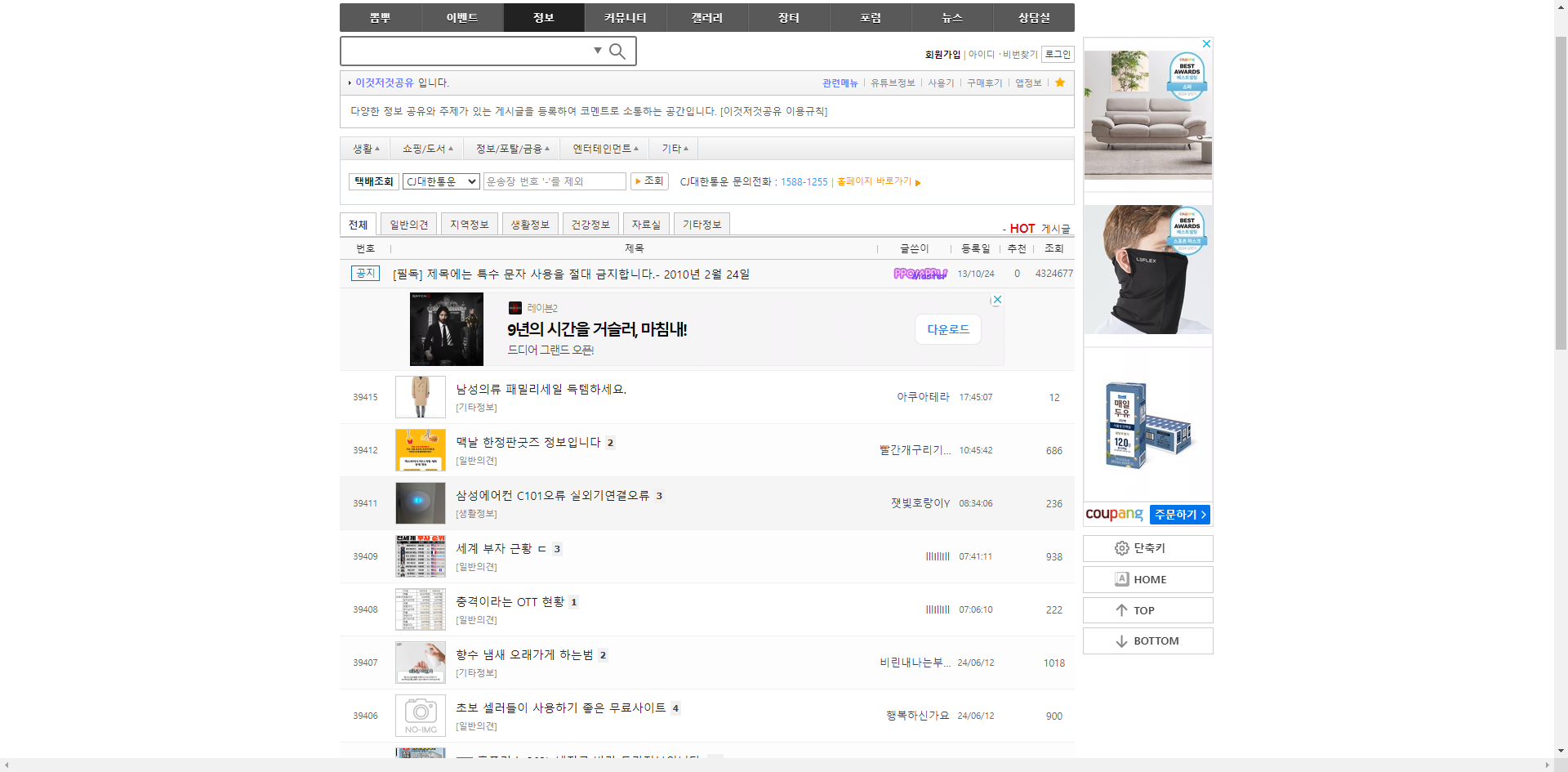Click the NO-IMG camera placeholder icon
The height and width of the screenshot is (772, 1568).
[420, 715]
